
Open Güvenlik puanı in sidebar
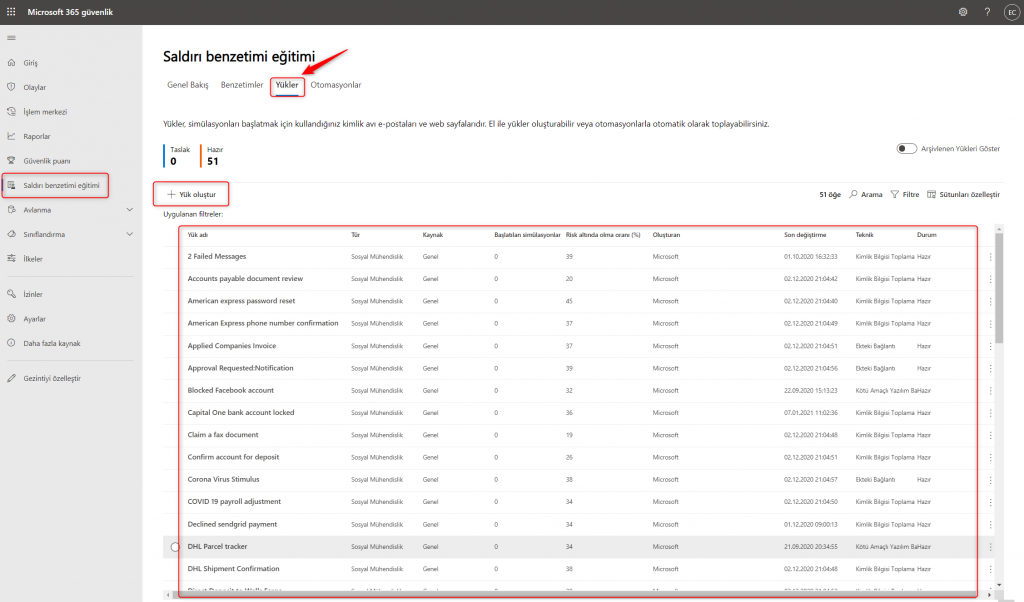point(46,160)
